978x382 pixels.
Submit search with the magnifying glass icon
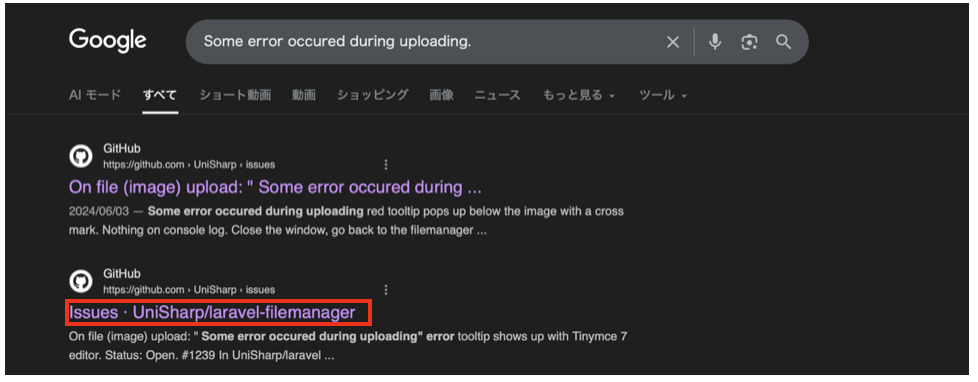783,42
